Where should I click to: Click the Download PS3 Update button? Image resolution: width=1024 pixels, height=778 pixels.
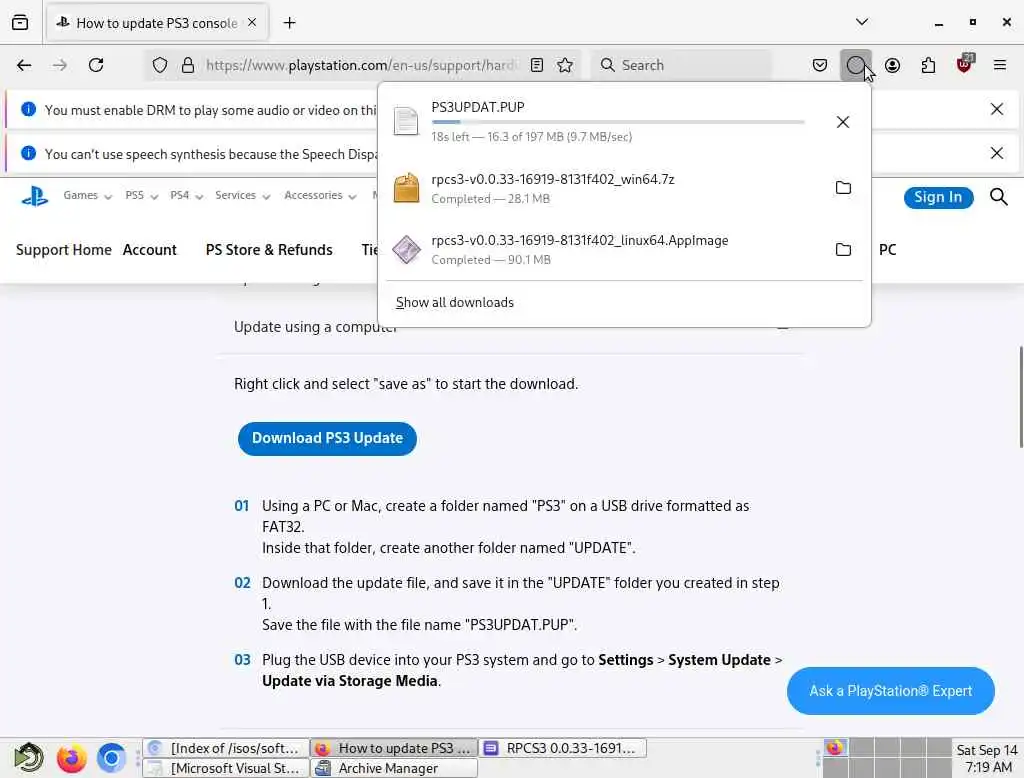click(x=327, y=438)
